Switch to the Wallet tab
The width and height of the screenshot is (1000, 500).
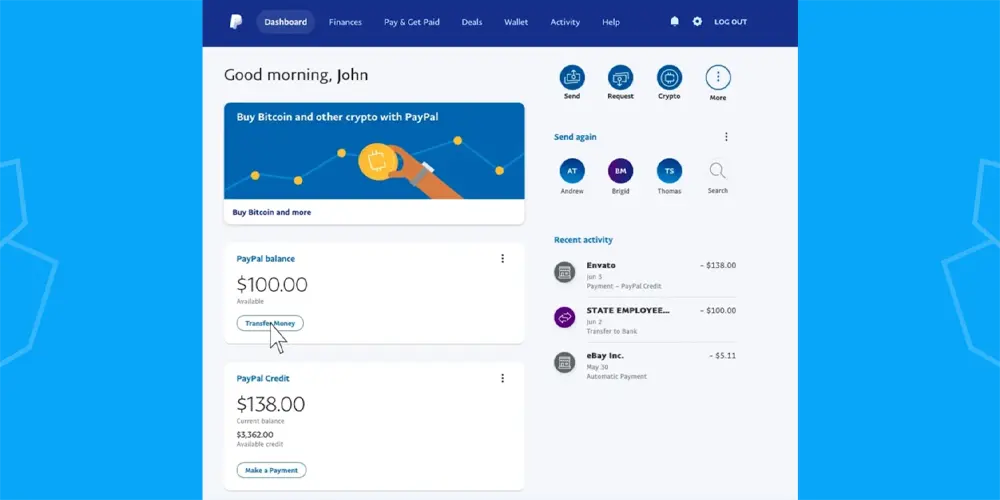tap(516, 22)
